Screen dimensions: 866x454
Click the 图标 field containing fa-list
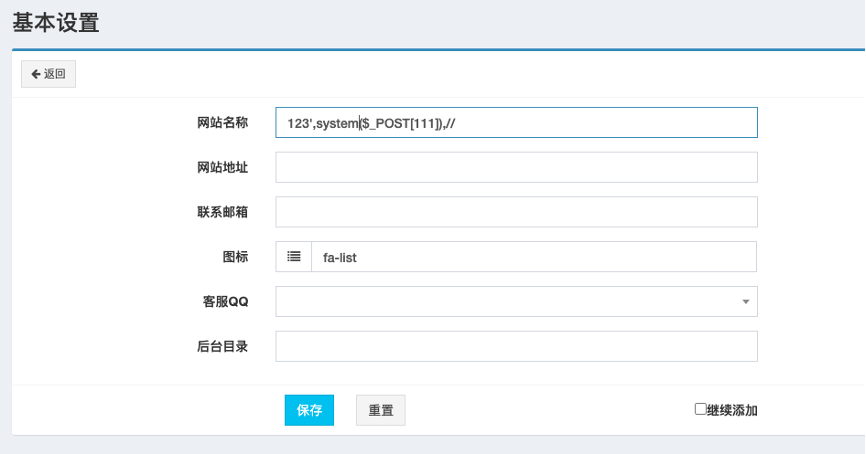pos(534,257)
